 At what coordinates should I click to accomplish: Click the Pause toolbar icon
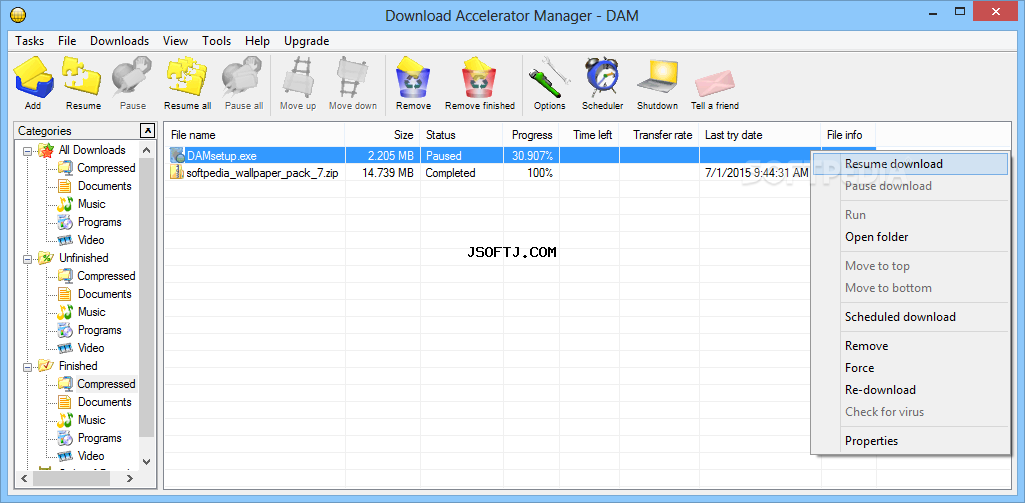tap(133, 78)
